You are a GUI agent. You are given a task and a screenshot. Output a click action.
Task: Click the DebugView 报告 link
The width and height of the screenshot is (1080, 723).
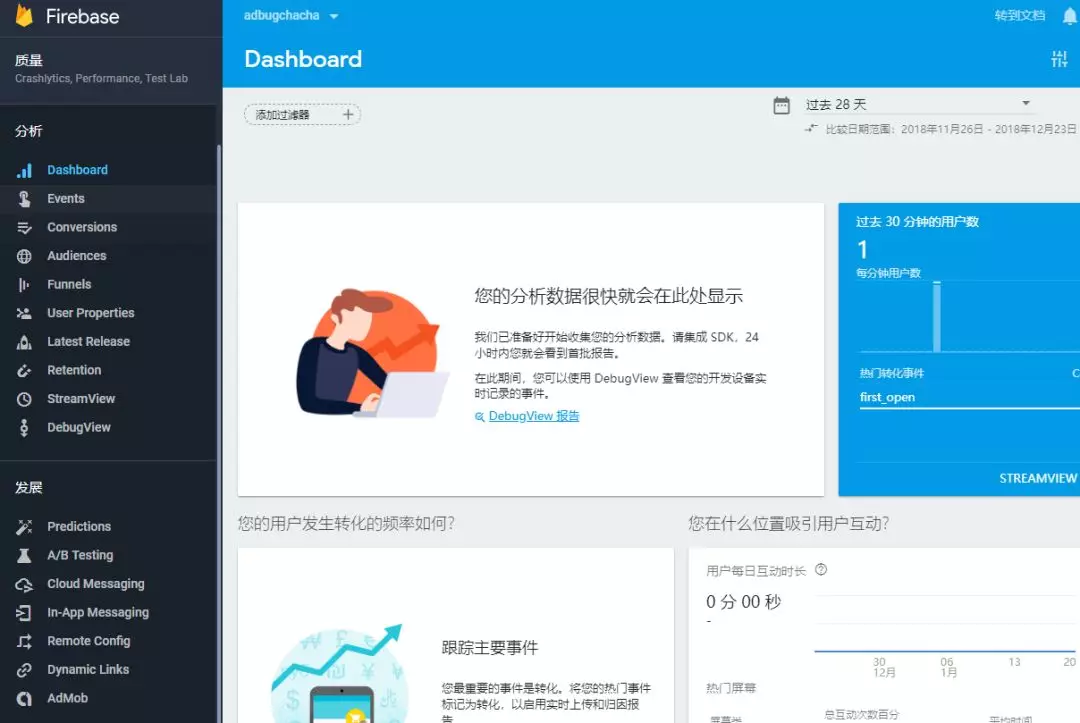pyautogui.click(x=533, y=416)
